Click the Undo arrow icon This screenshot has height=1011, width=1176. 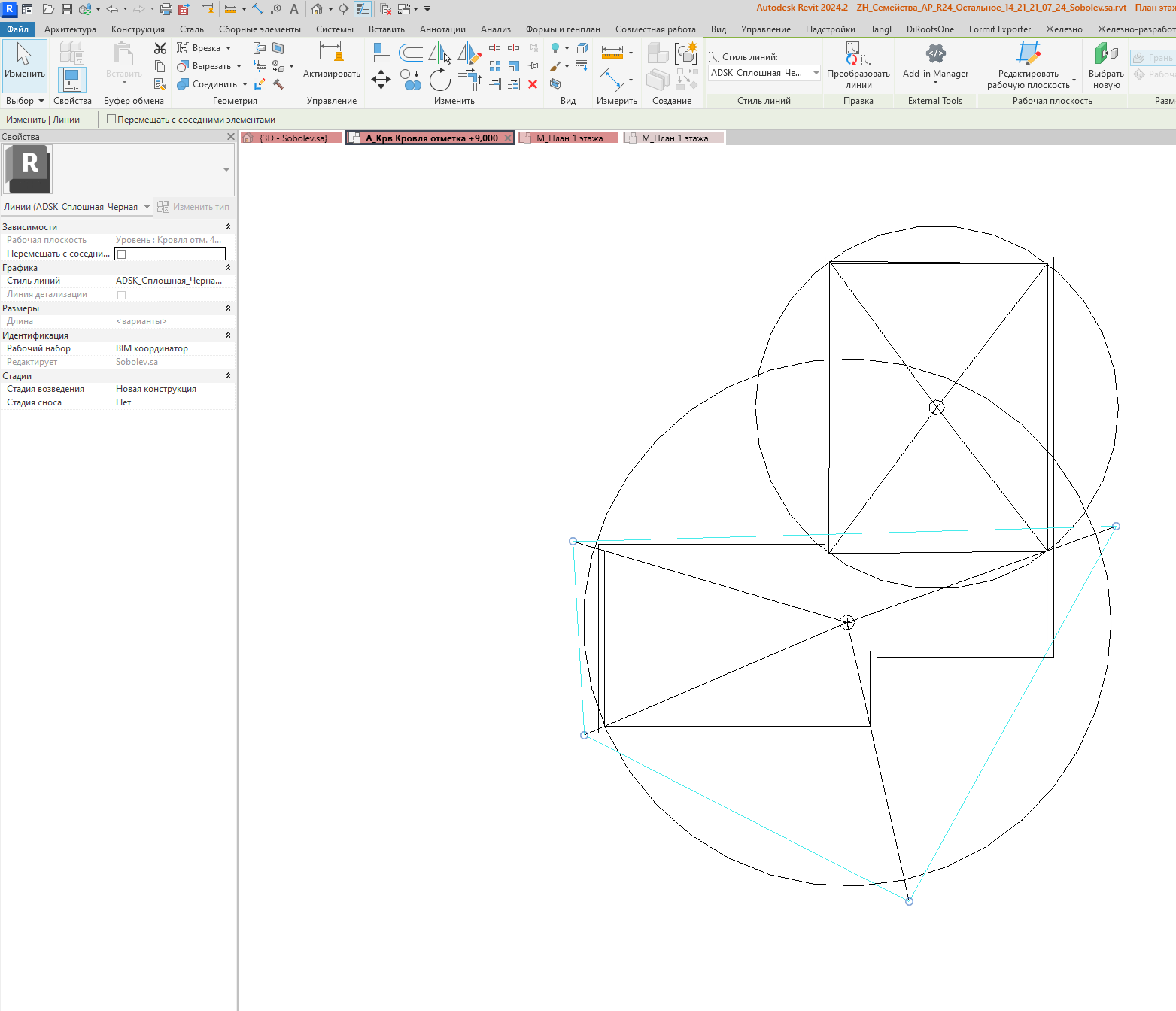pyautogui.click(x=112, y=9)
